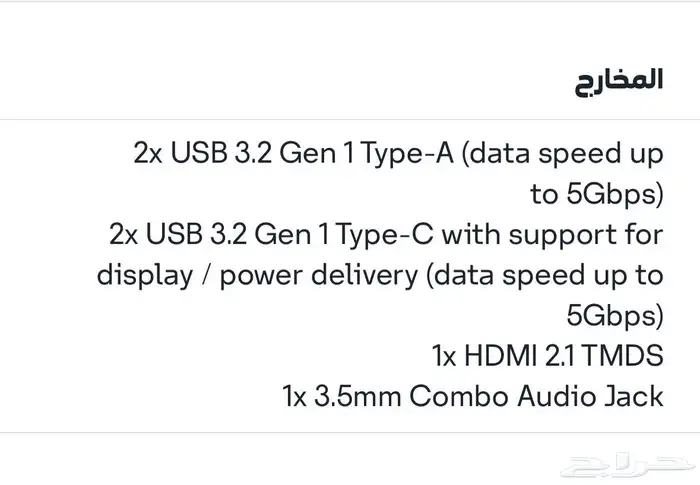
Task: Click the word "HDMI"
Action: 498,356
